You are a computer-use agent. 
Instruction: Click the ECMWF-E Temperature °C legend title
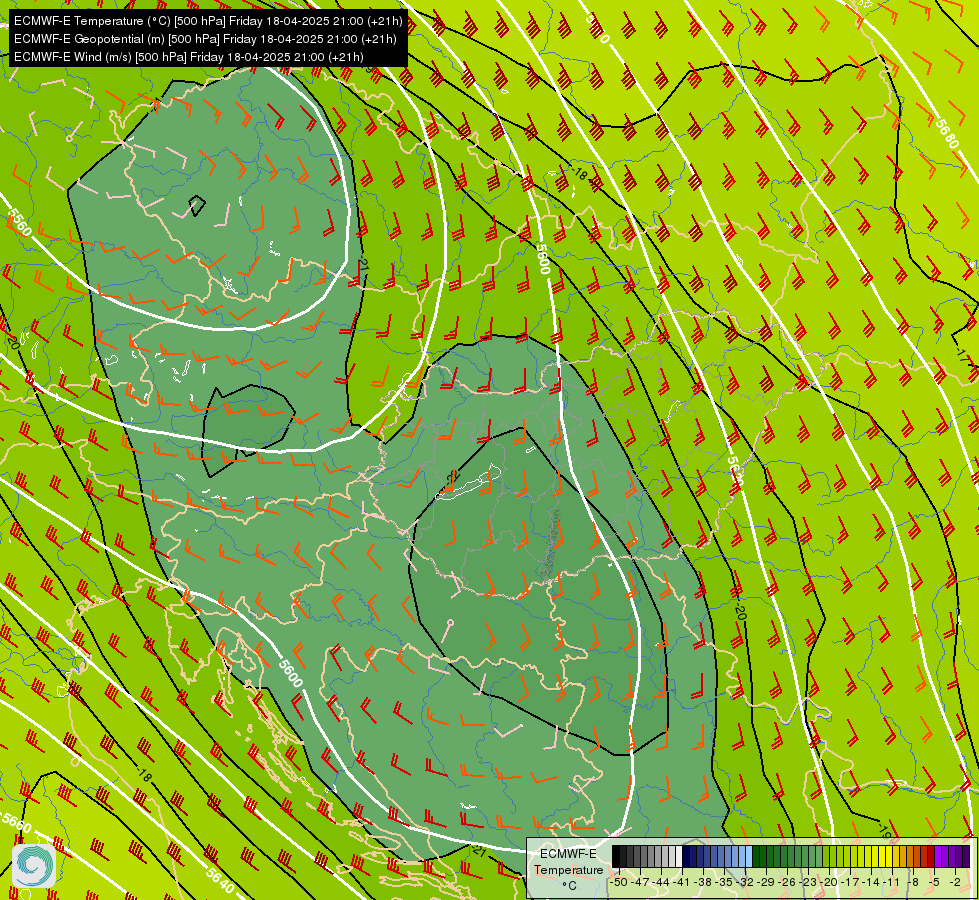[568, 869]
